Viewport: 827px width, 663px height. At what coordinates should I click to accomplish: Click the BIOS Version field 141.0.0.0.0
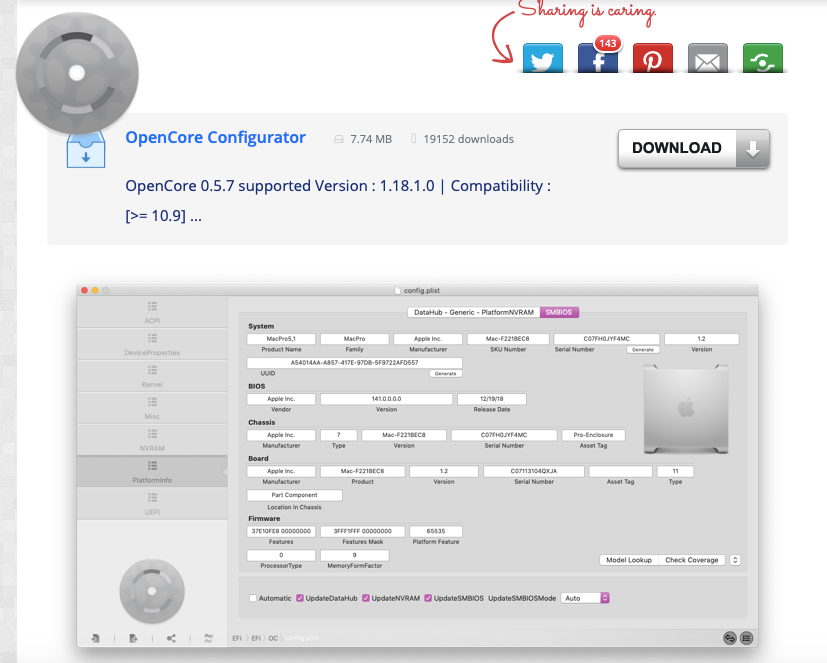point(386,399)
